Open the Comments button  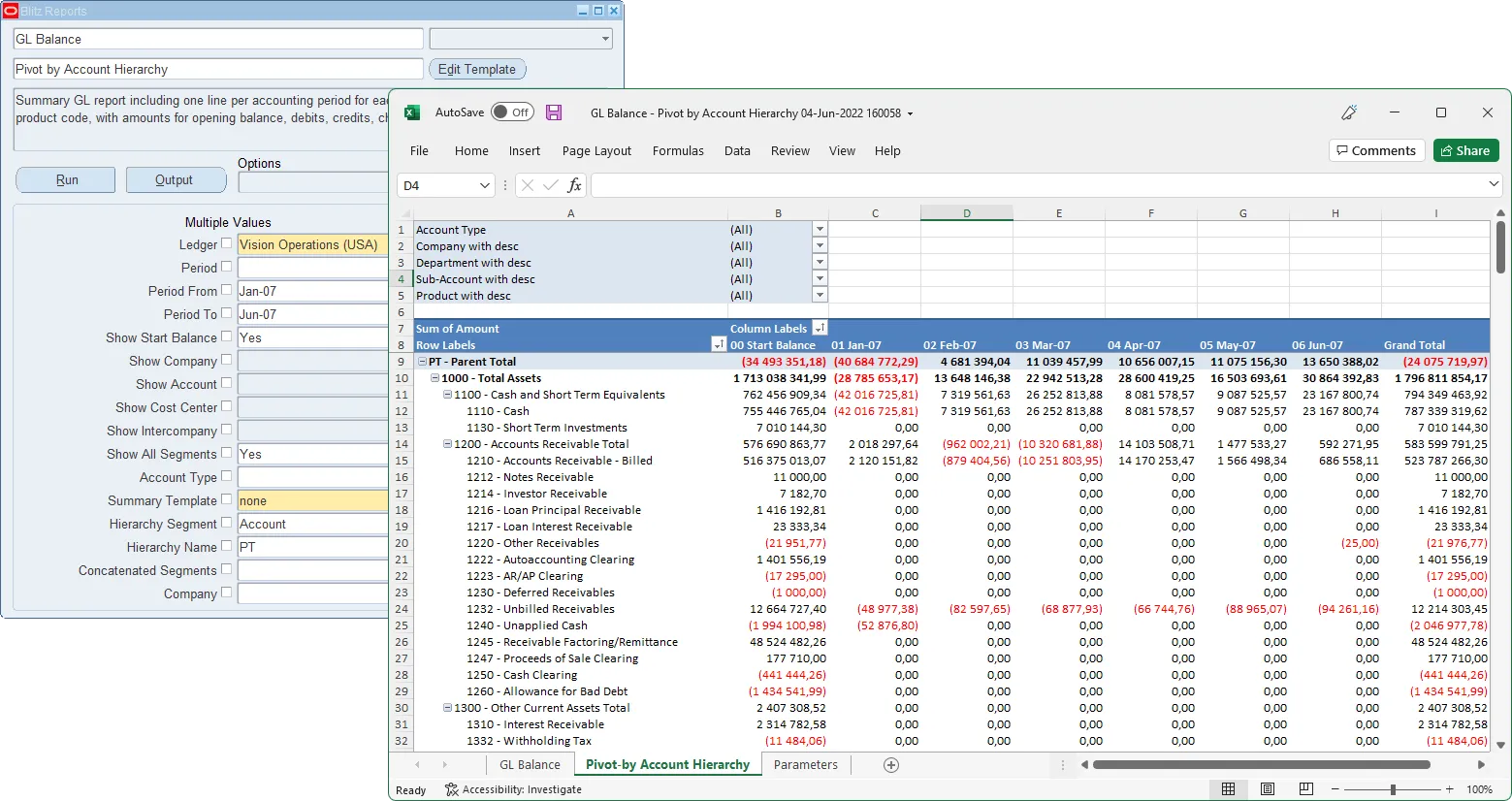pos(1376,150)
